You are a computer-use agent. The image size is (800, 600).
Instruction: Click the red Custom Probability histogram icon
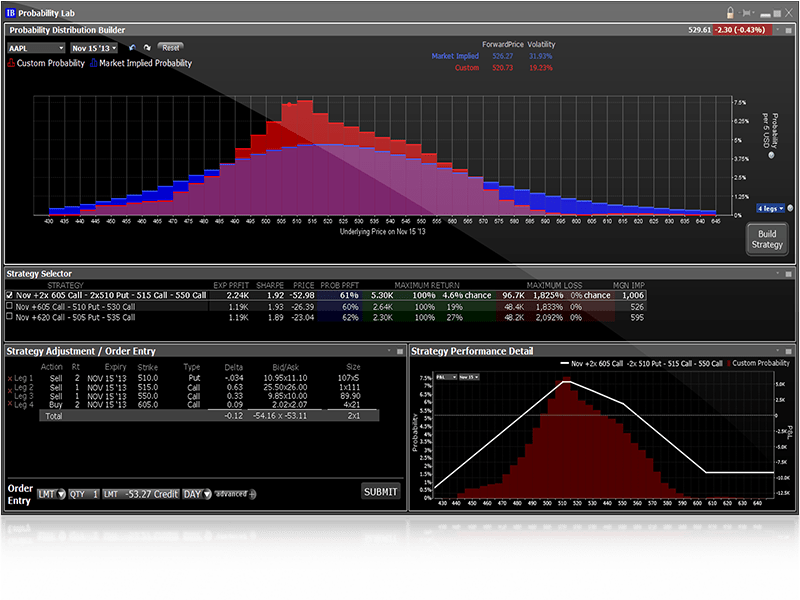click(11, 63)
